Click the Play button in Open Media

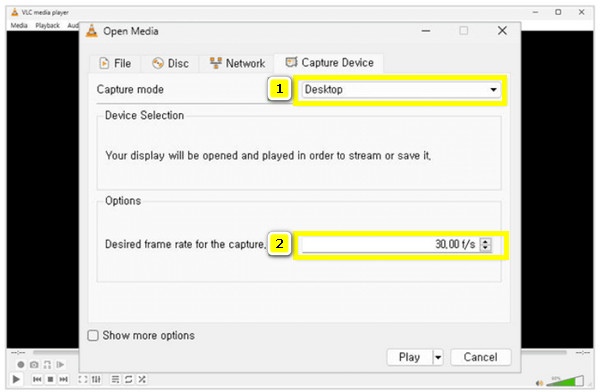tap(409, 357)
